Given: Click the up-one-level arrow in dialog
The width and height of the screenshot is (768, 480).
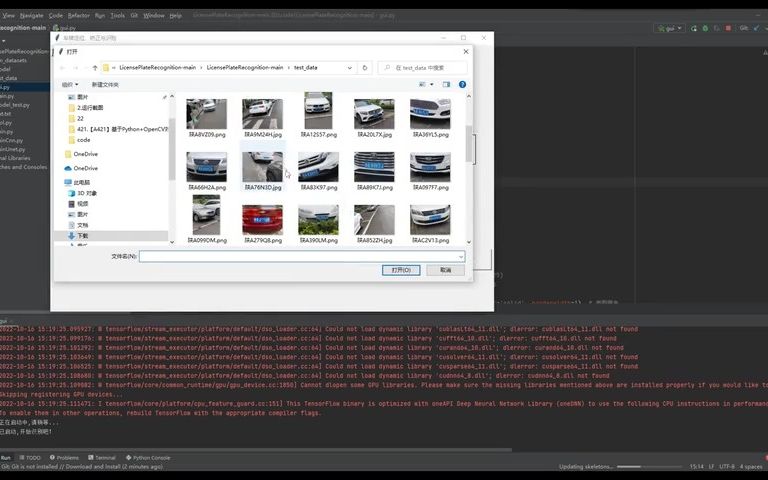Looking at the screenshot, I should tap(95, 68).
